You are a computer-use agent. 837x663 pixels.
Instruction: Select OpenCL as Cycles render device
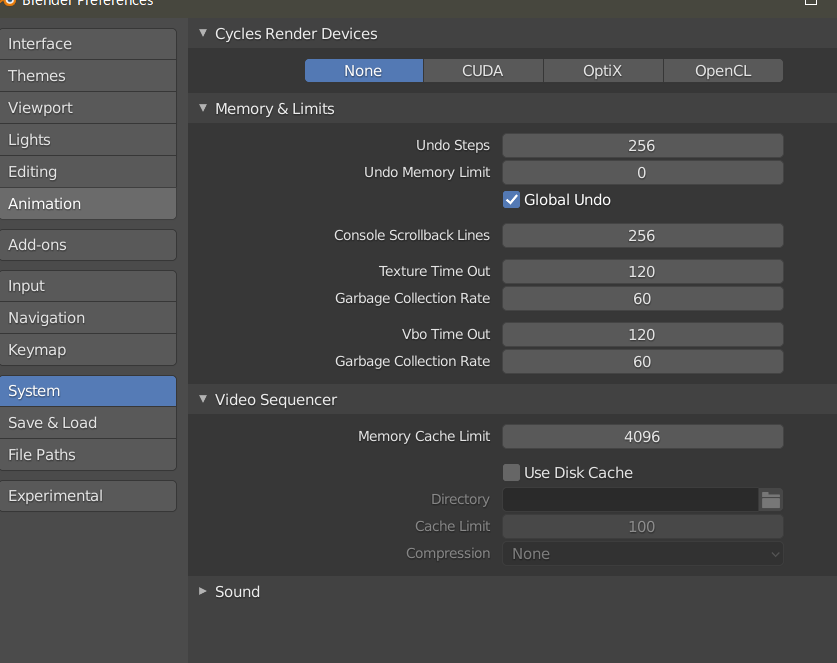(723, 70)
